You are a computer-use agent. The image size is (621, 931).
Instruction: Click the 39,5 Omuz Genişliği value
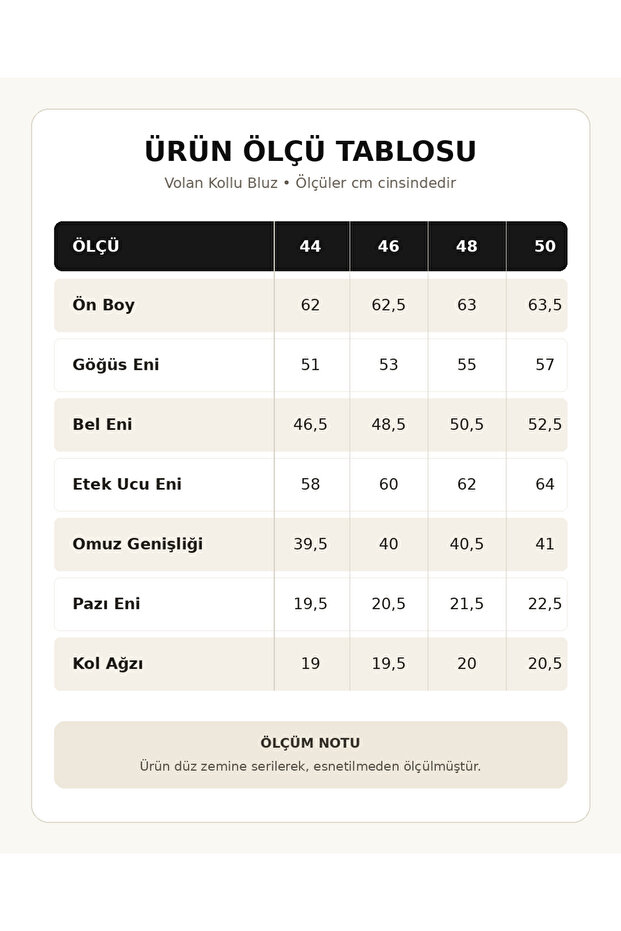[x=310, y=544]
